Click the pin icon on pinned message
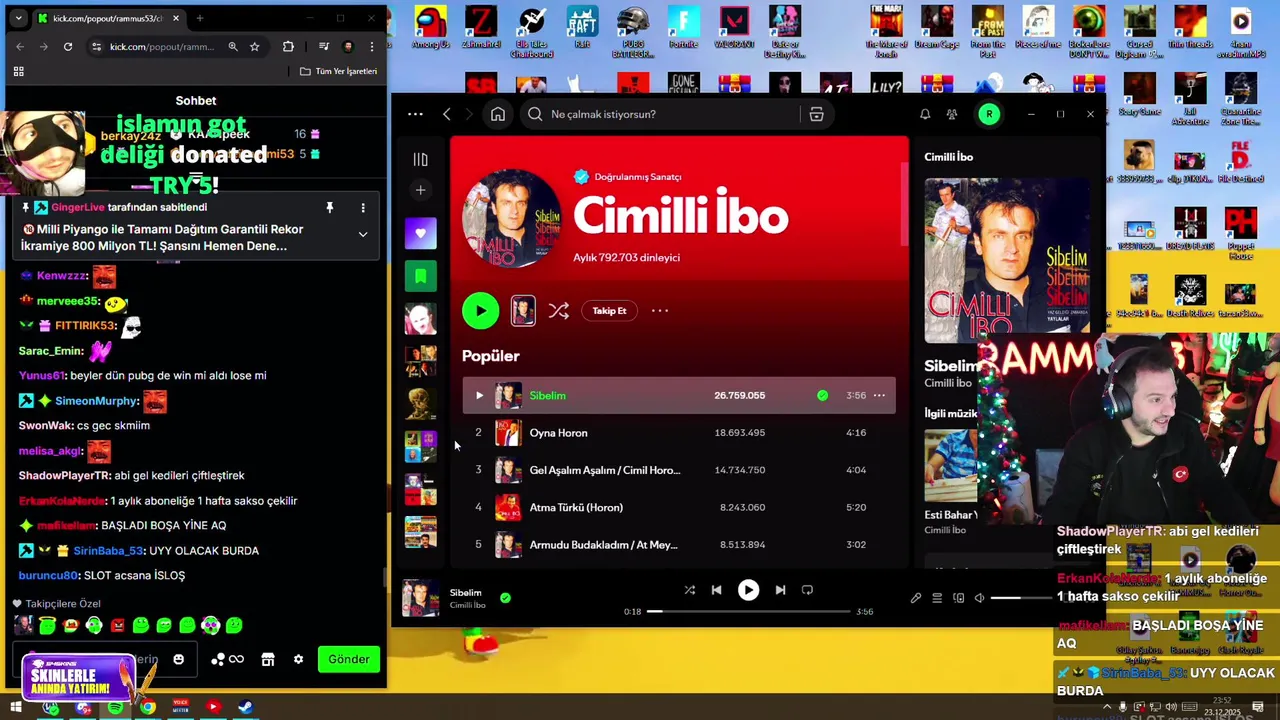Screen dimensions: 1280x720 329,207
